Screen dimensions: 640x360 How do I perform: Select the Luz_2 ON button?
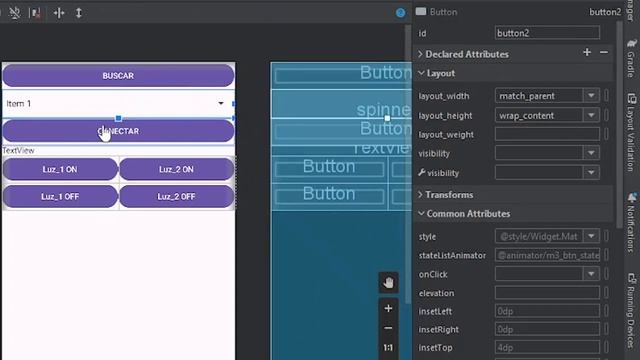coord(176,169)
